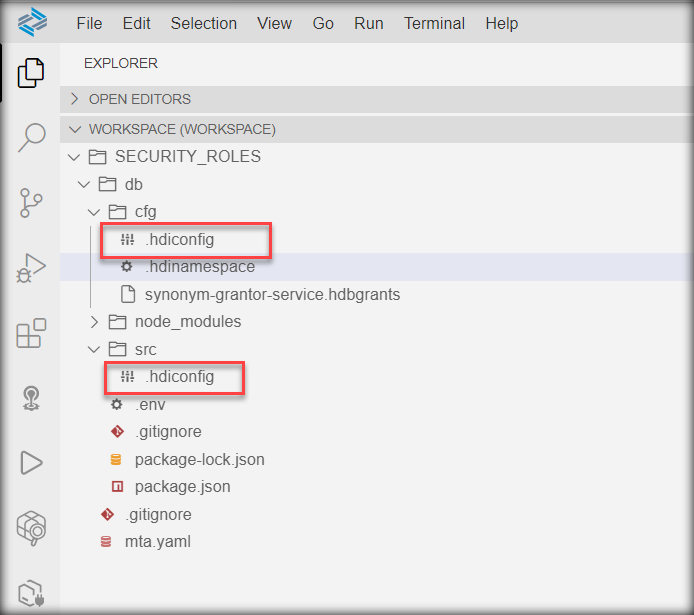Click the EXPLORER panel title

tap(121, 63)
